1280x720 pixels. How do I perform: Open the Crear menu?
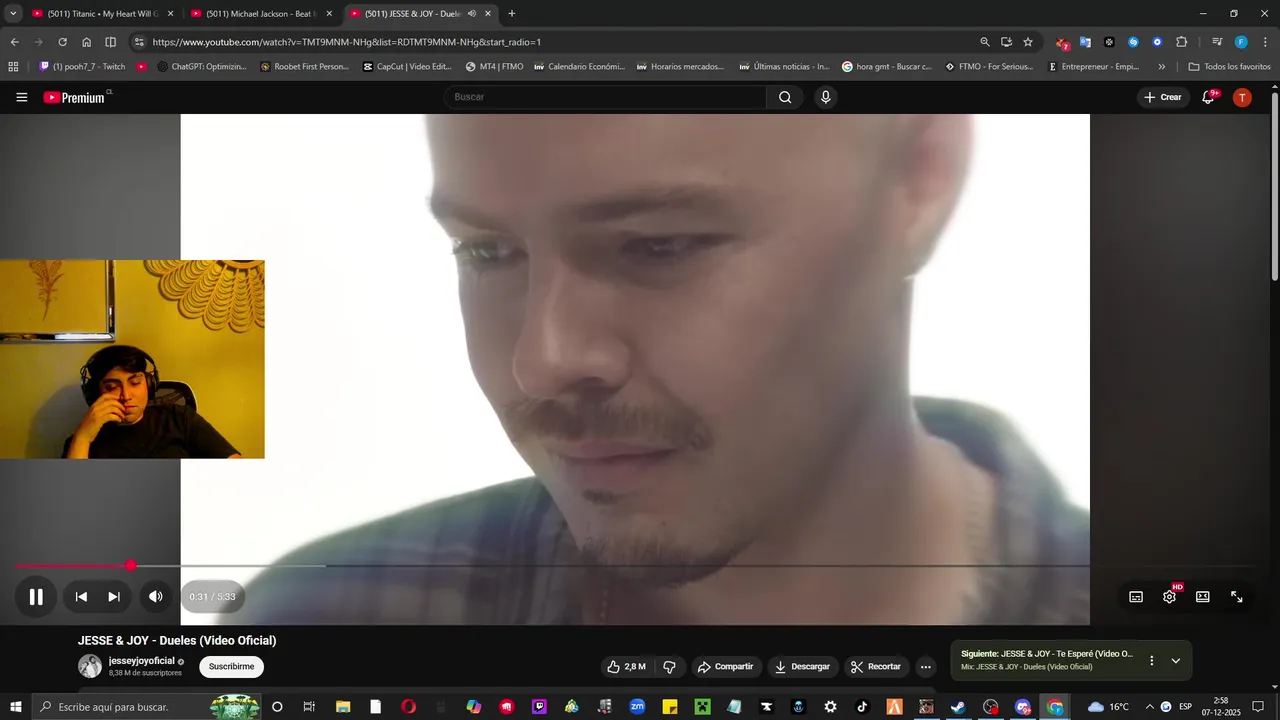pyautogui.click(x=1163, y=97)
